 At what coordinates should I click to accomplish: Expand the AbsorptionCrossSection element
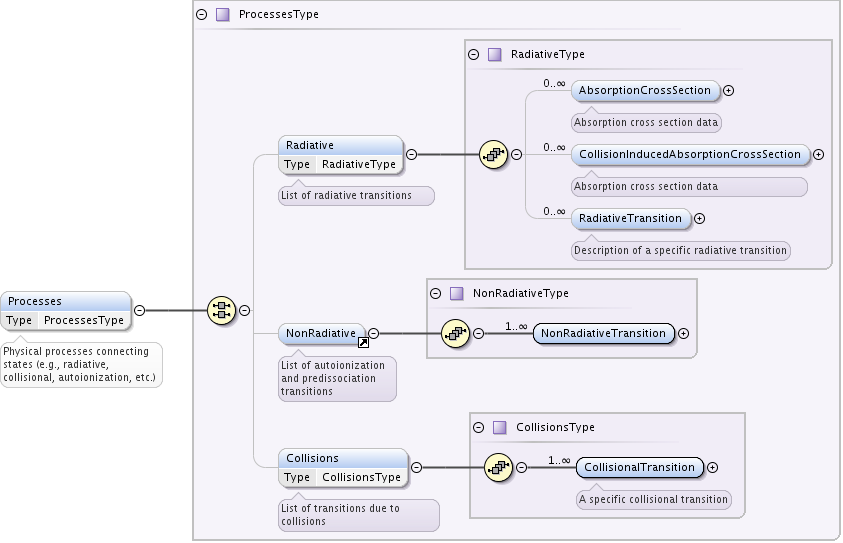pos(728,90)
